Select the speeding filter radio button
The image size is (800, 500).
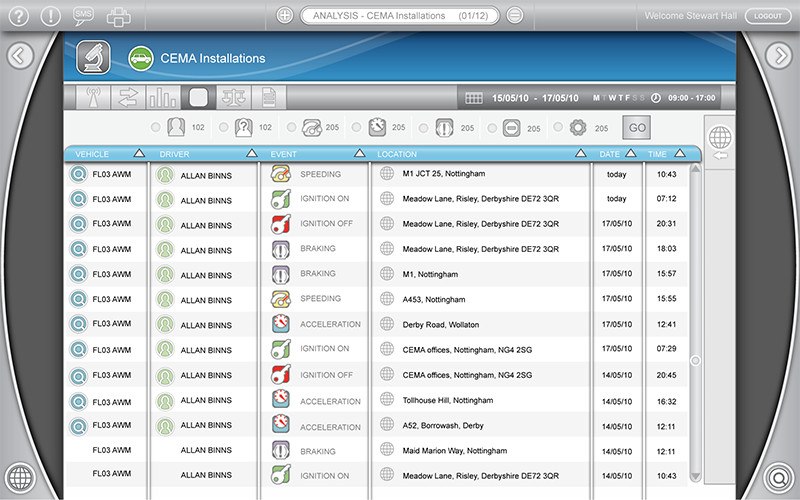click(x=291, y=128)
